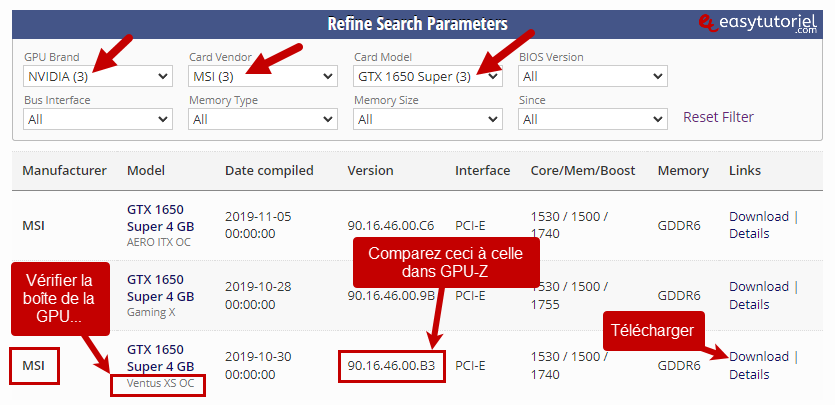Click GDDR6 in the Ventus XS OC row
Image resolution: width=835 pixels, height=405 pixels.
click(679, 366)
